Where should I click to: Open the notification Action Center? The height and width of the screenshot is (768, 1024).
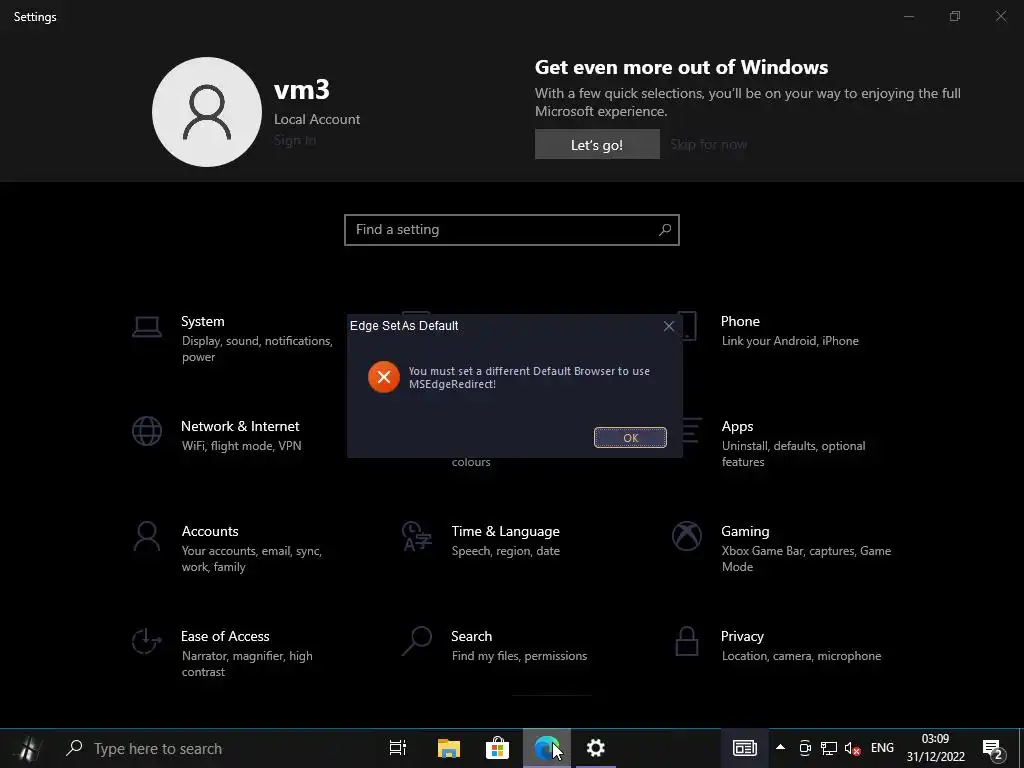[993, 748]
